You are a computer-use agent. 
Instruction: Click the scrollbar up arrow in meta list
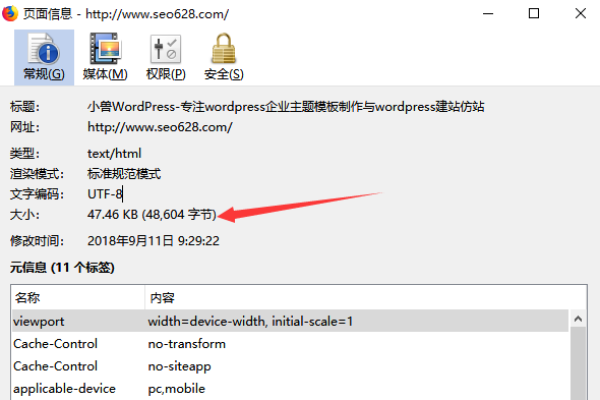tap(578, 319)
